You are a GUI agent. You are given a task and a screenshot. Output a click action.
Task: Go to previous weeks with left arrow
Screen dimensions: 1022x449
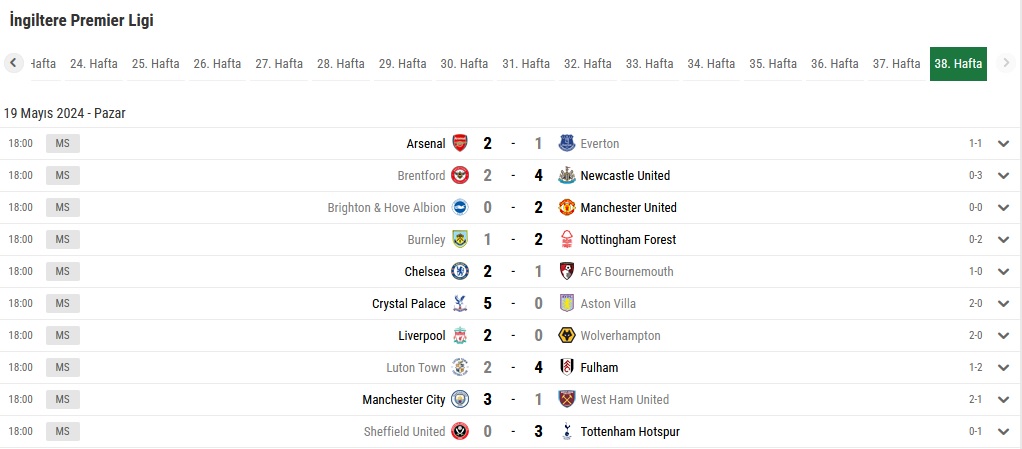pyautogui.click(x=13, y=63)
